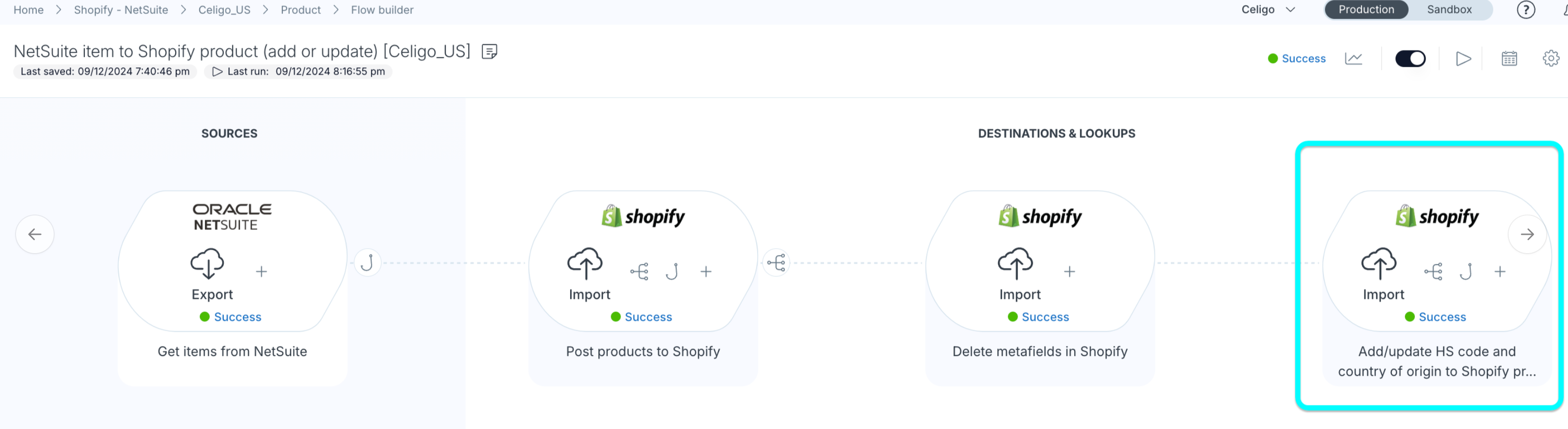Image resolution: width=1568 pixels, height=429 pixels.
Task: Open Success status under Delete metafields in Shopify
Action: [x=1045, y=317]
